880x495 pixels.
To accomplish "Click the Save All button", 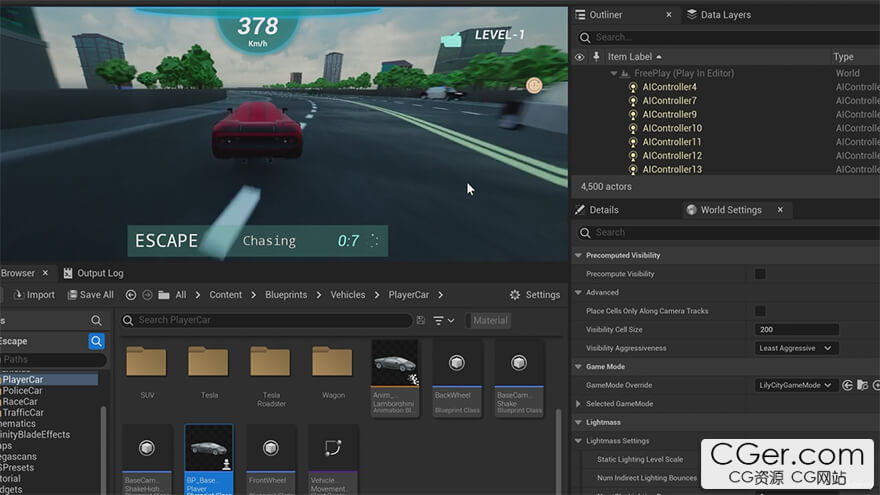I will click(90, 295).
